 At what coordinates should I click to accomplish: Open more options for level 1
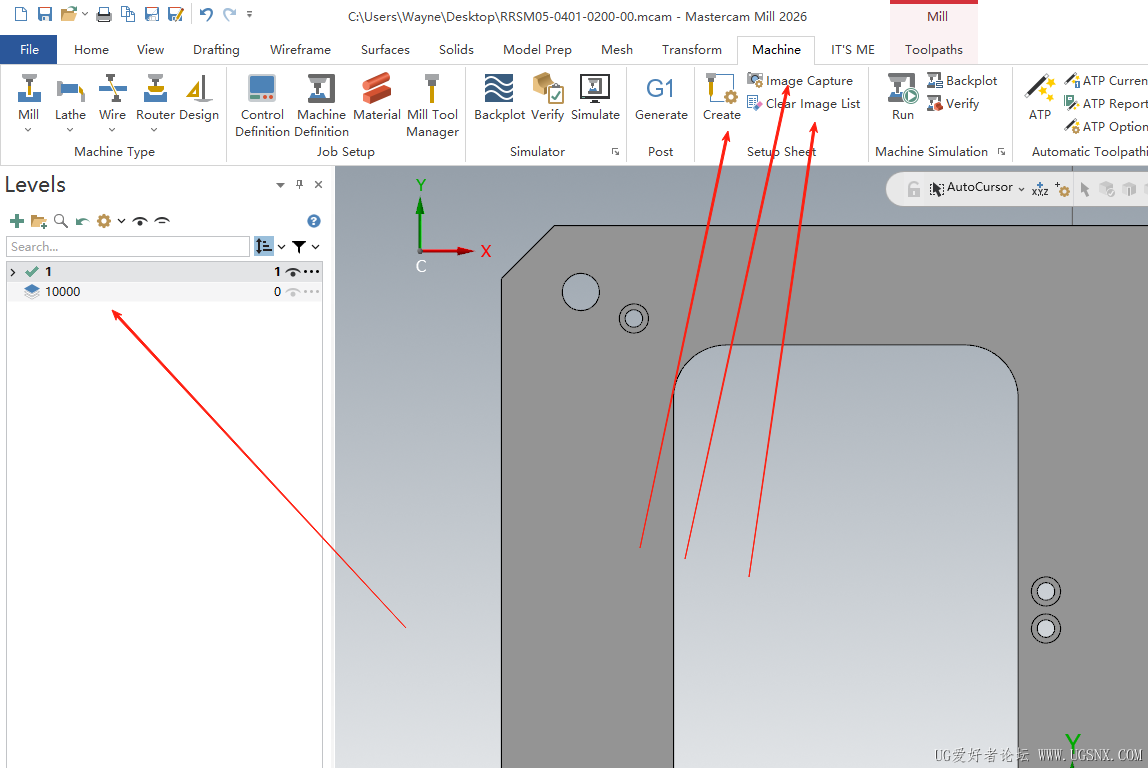pos(312,272)
